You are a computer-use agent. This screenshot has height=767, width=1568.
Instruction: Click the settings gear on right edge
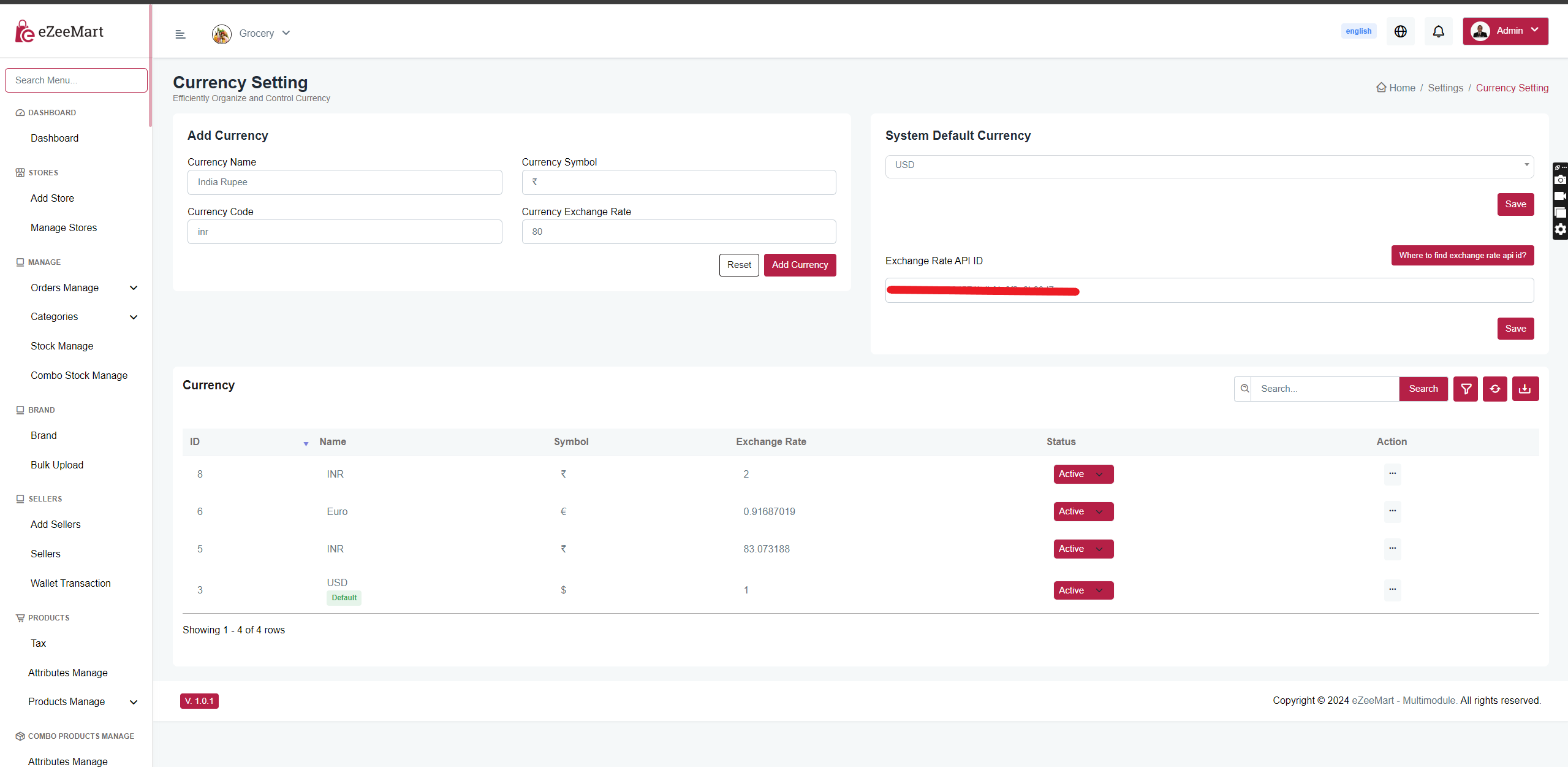tap(1561, 230)
